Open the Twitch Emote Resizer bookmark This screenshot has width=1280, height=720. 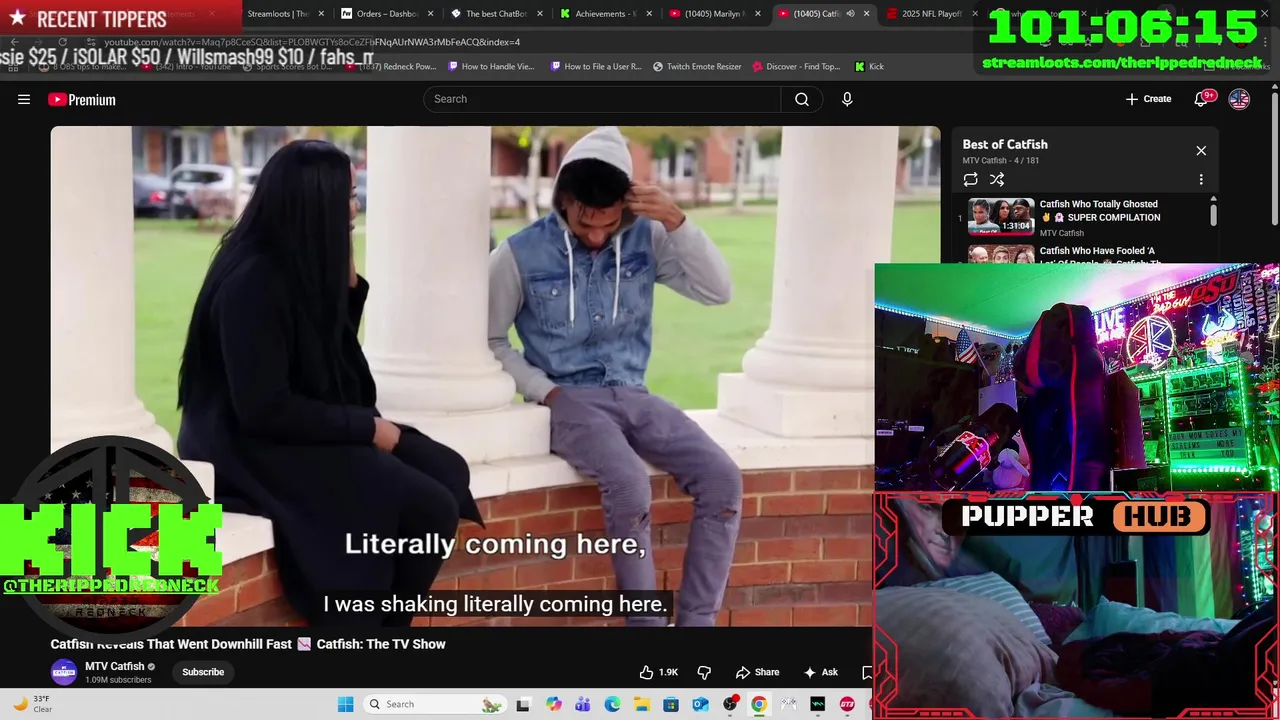697,66
